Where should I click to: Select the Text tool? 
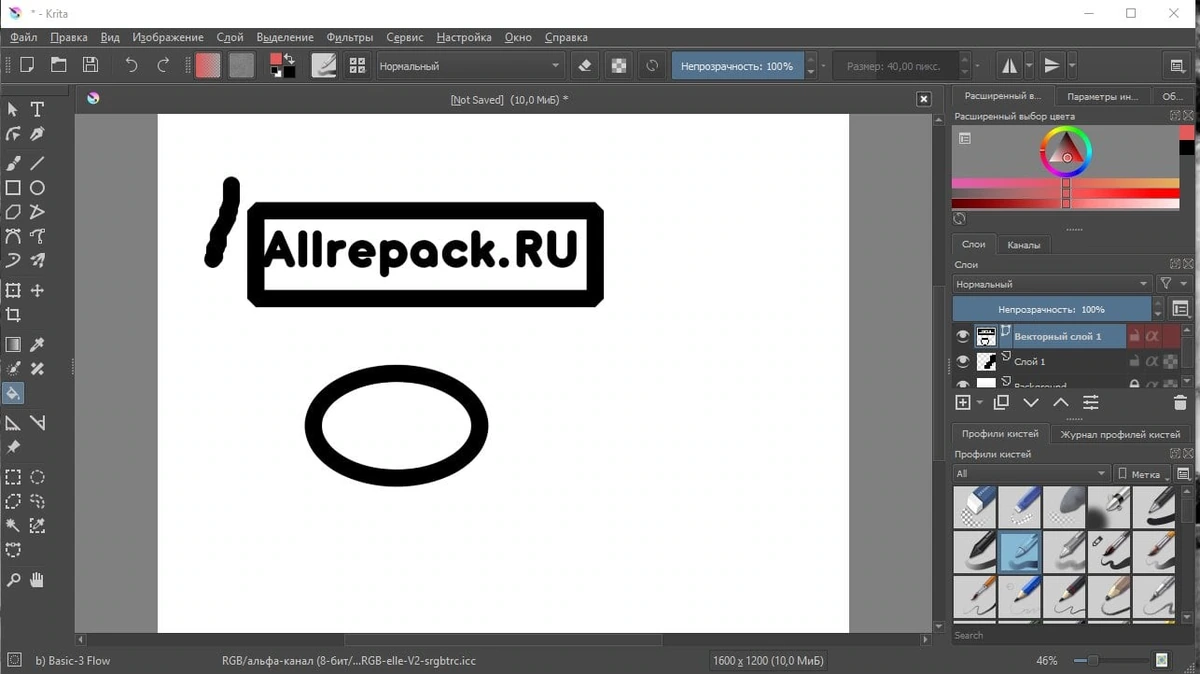(37, 109)
